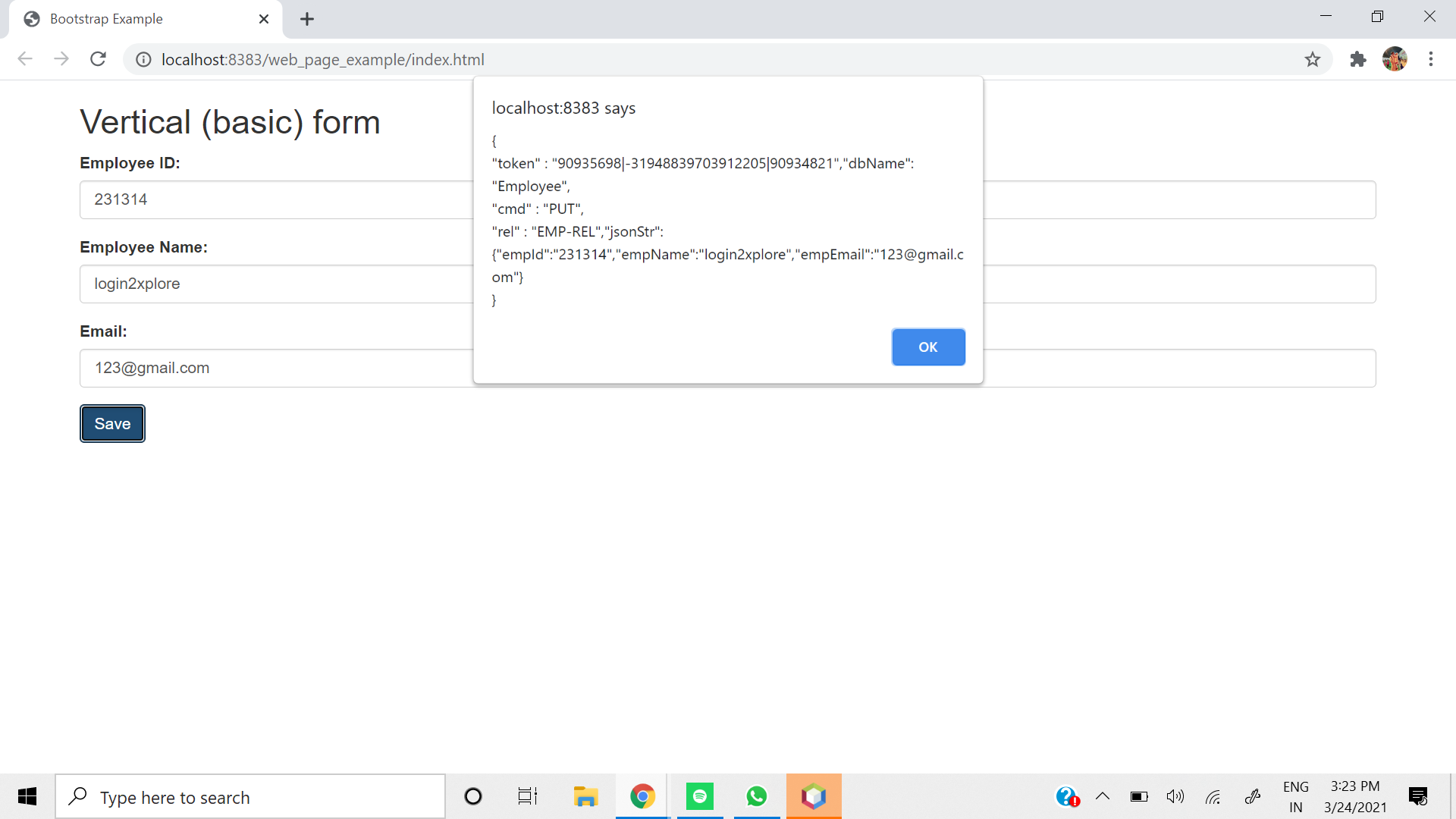
Task: Open Cortana circle icon
Action: point(473,796)
